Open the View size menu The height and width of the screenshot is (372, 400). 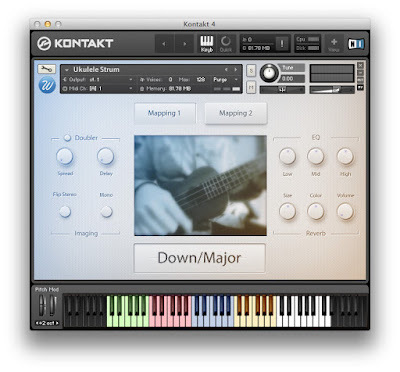point(334,44)
